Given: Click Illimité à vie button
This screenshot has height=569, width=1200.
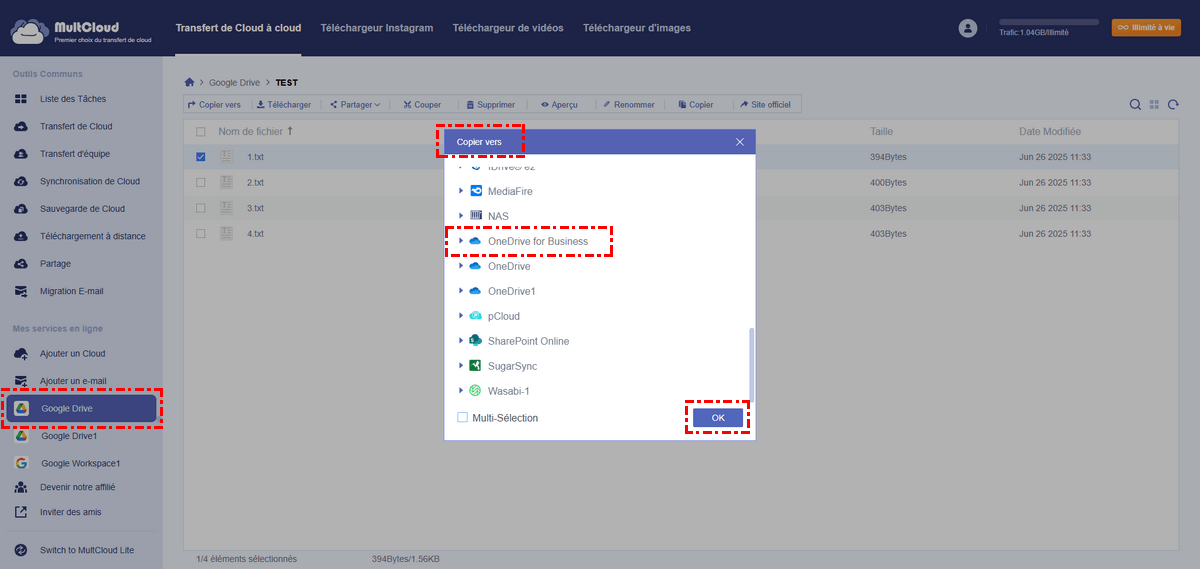Looking at the screenshot, I should 1146,28.
